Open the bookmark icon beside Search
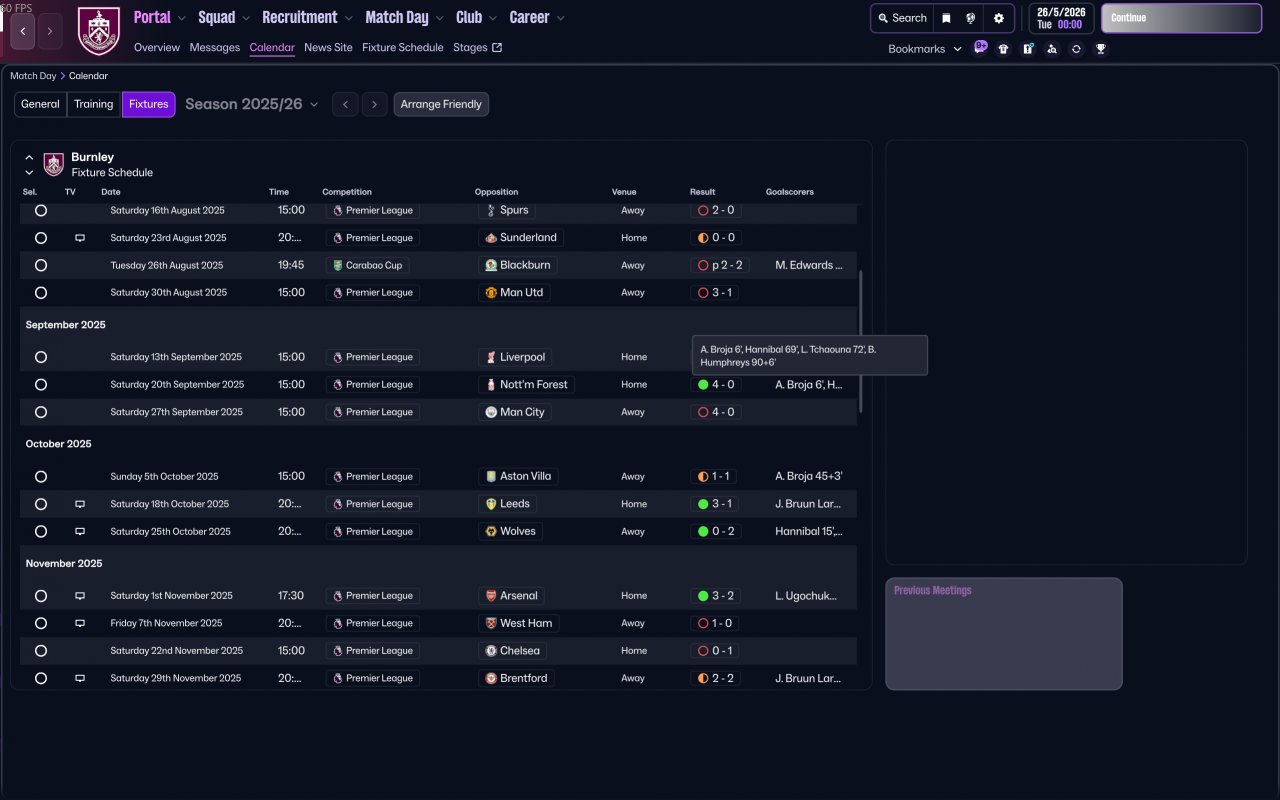This screenshot has width=1280, height=800. click(x=946, y=18)
